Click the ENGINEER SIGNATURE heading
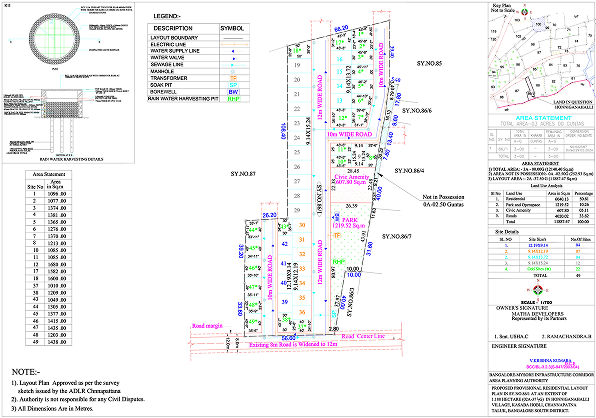The height and width of the screenshot is (418, 596). pyautogui.click(x=519, y=346)
